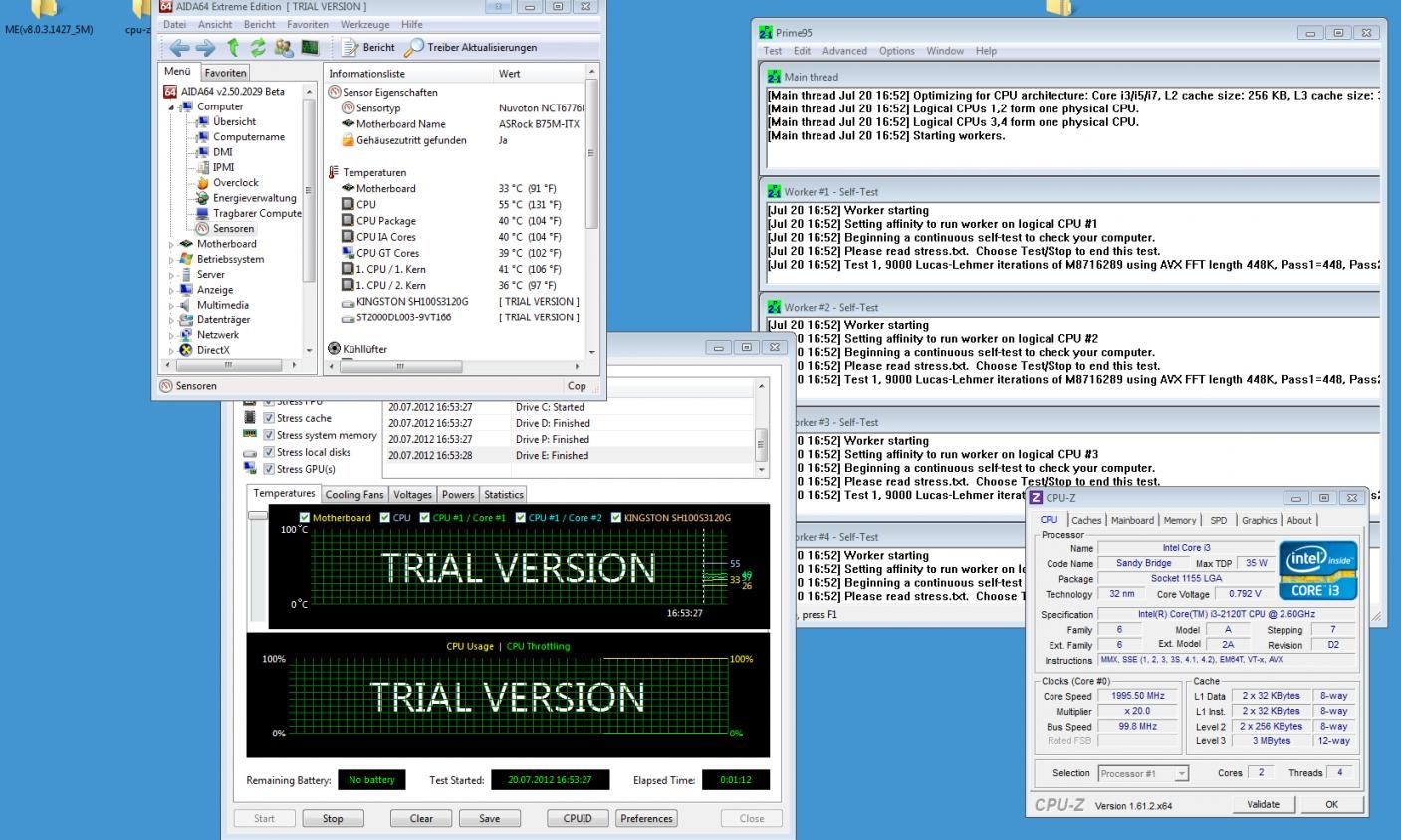Screen dimensions: 1401x840
Task: Expand the Multimedia tree node
Action: click(170, 305)
